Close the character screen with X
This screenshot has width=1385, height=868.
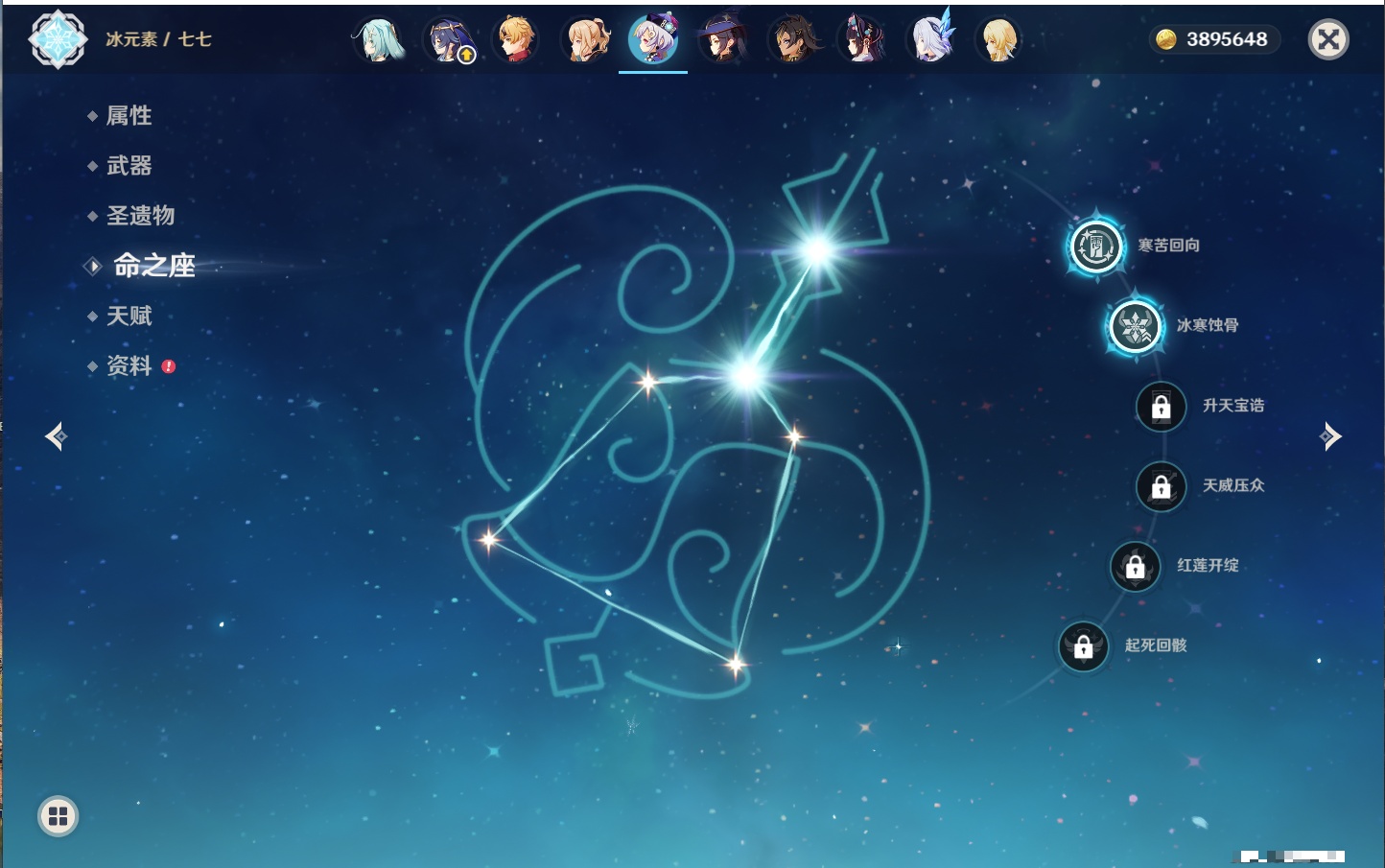(1328, 39)
